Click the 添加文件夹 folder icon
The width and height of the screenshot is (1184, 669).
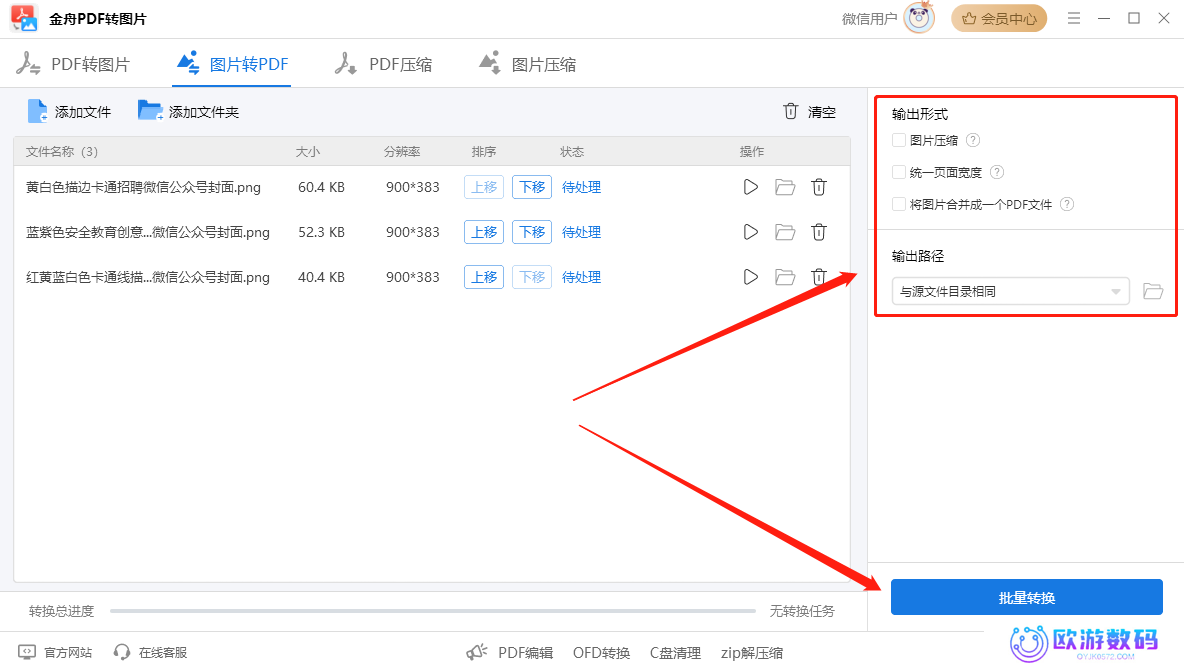(150, 111)
